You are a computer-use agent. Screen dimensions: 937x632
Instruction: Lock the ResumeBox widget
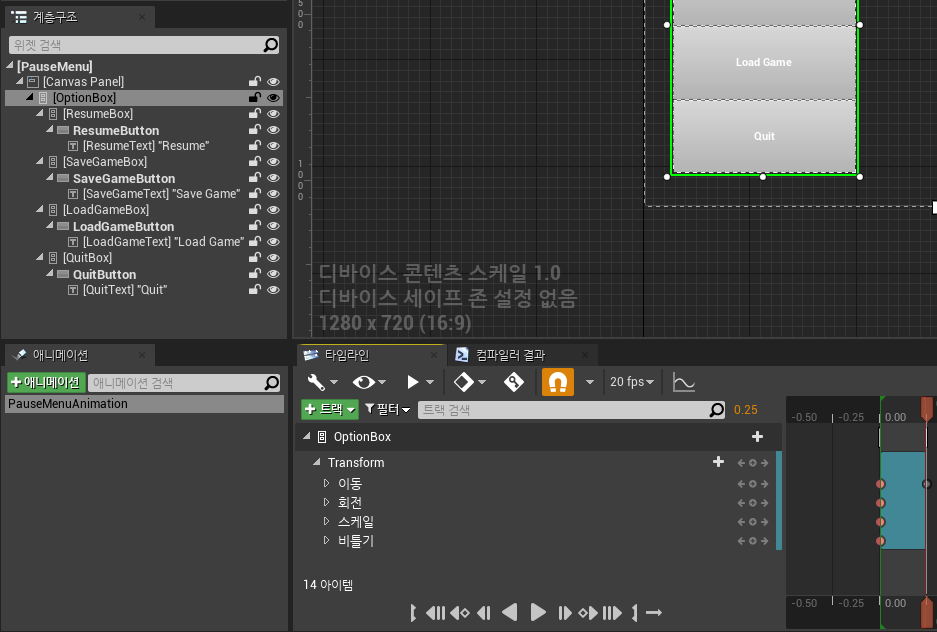pos(255,113)
